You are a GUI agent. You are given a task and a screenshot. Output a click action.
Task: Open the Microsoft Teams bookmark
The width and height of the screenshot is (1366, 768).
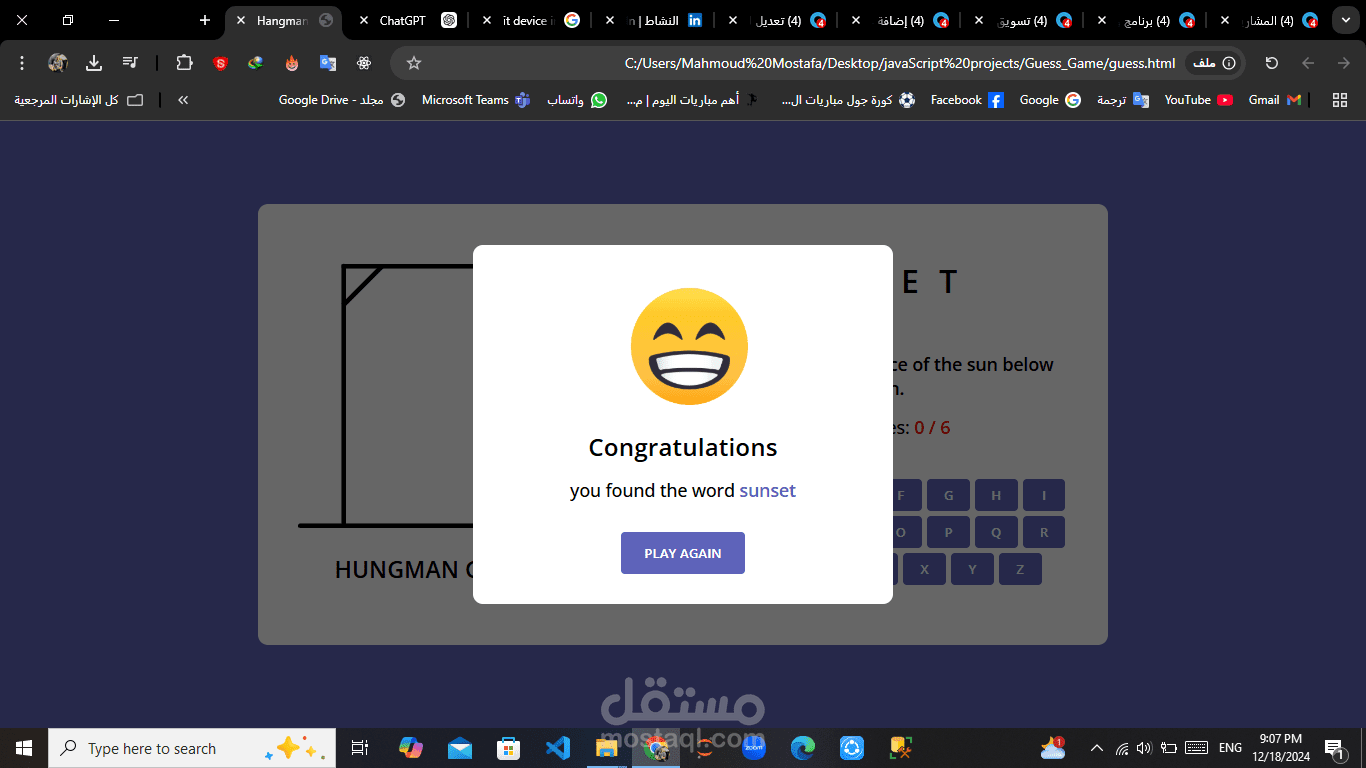[476, 100]
